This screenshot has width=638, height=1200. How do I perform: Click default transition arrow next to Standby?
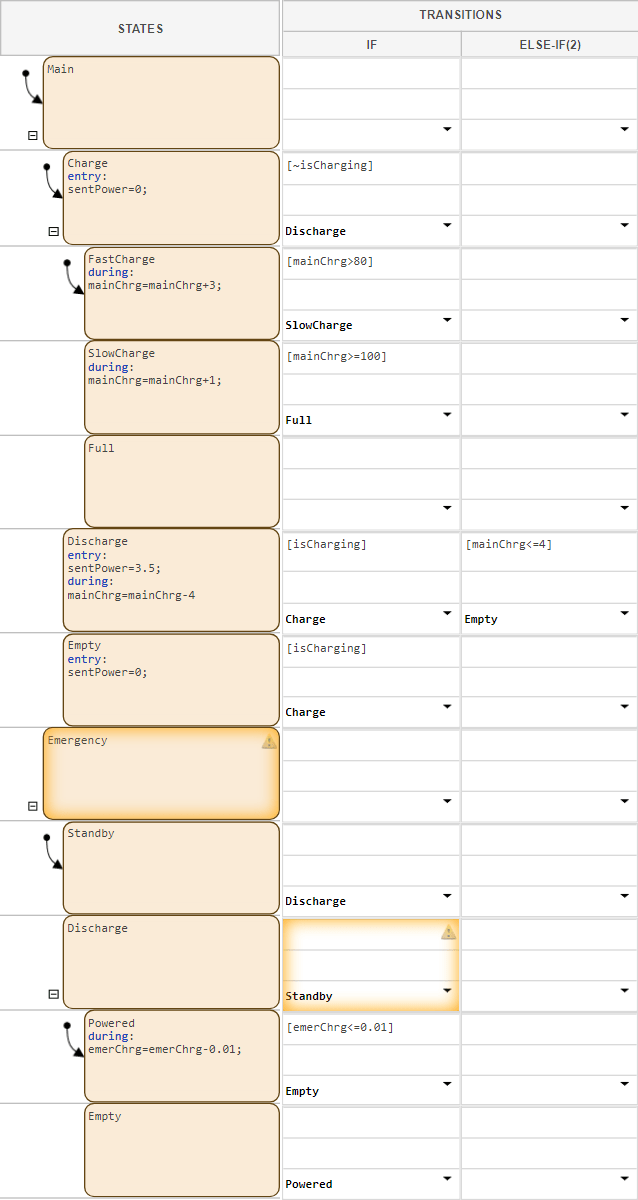pyautogui.click(x=53, y=851)
